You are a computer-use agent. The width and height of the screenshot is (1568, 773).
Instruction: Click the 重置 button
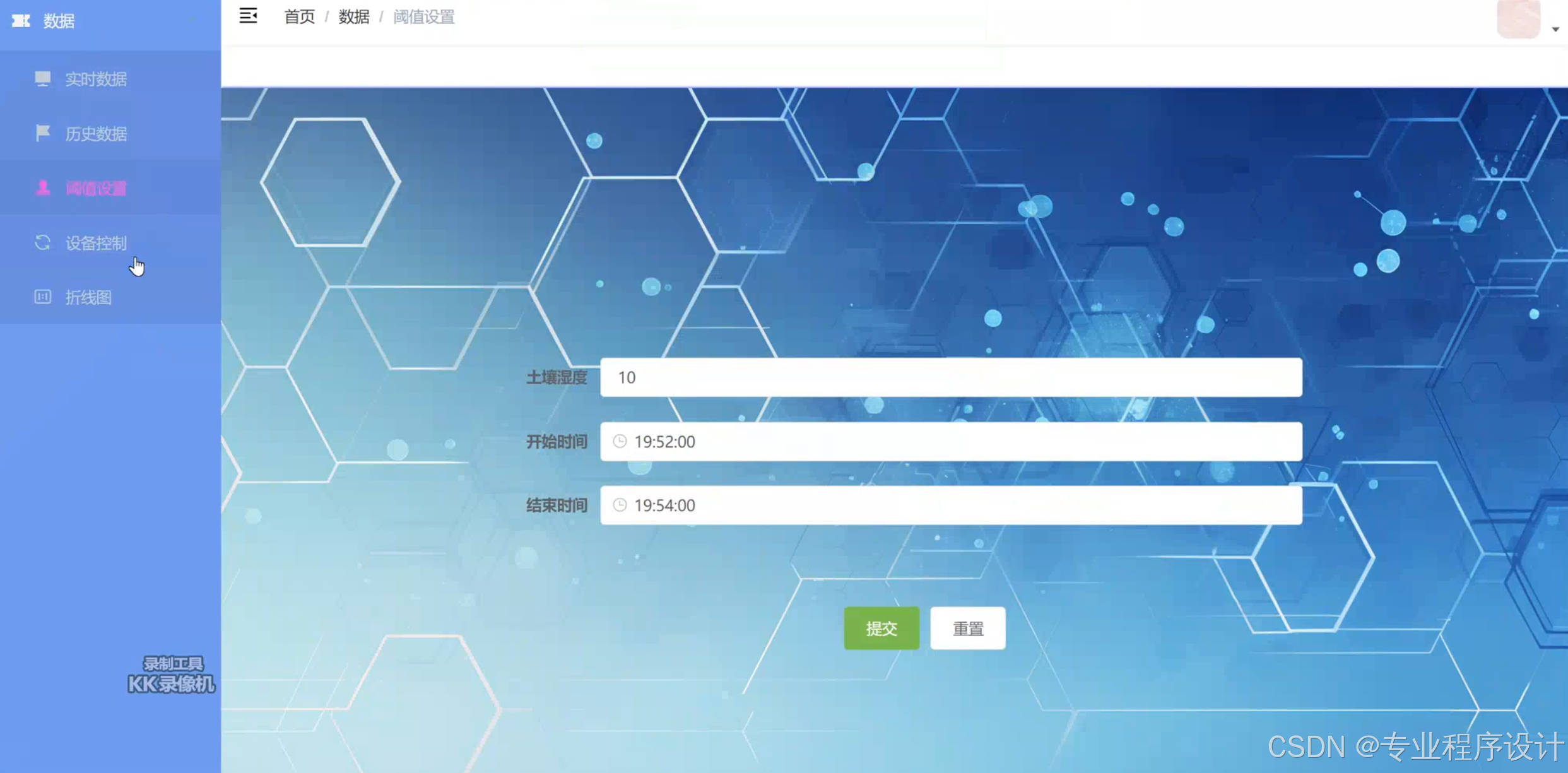click(967, 628)
